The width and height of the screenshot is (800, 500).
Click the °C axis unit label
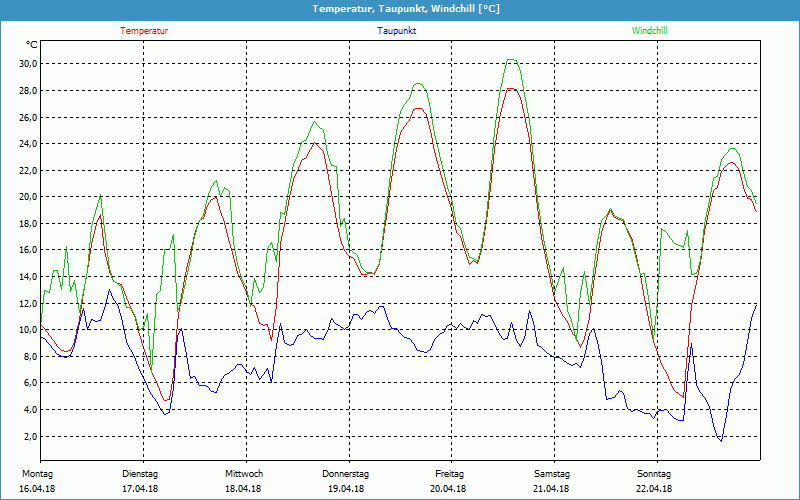coord(32,45)
